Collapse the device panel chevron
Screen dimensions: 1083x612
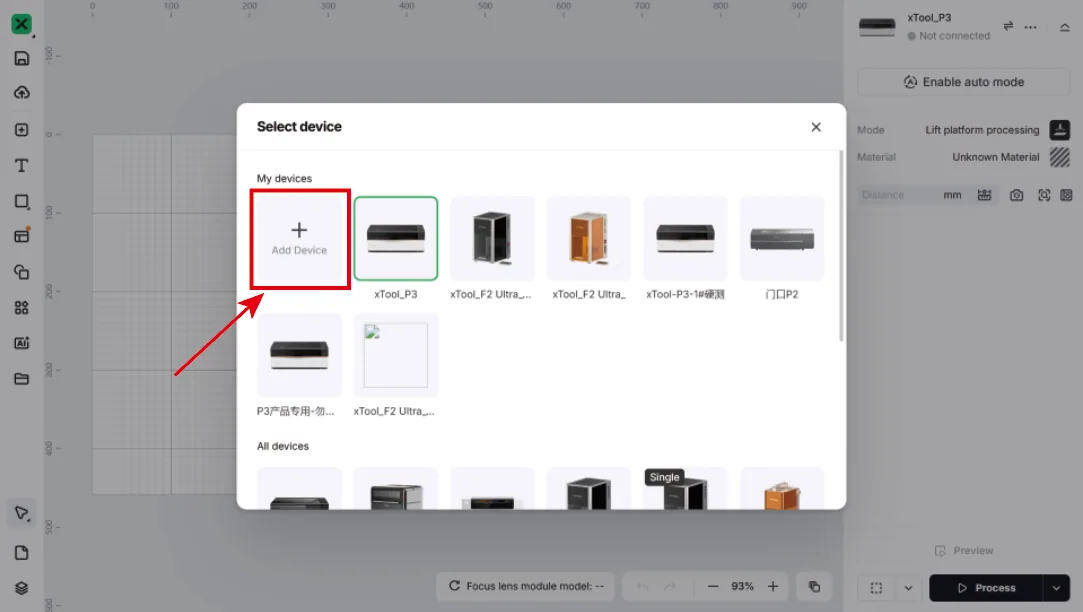tap(1064, 28)
